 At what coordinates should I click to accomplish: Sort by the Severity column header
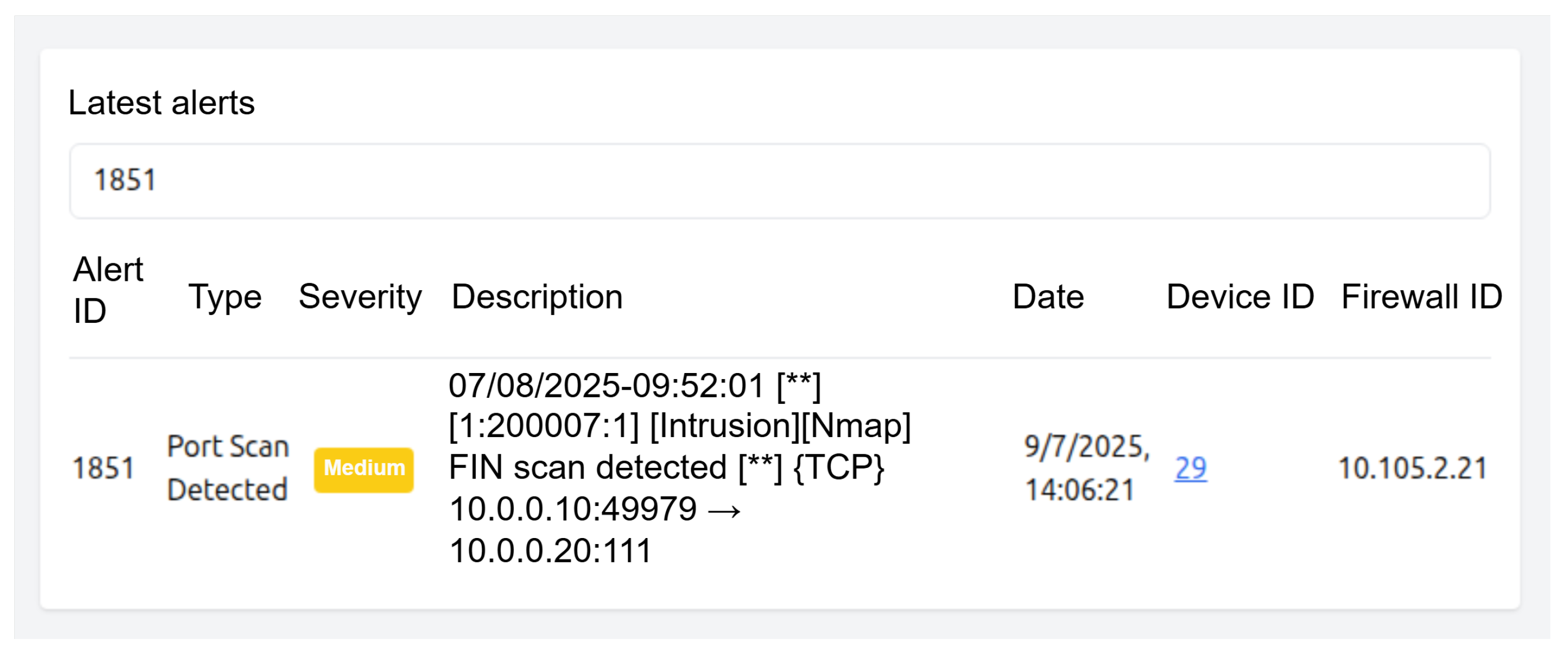[x=360, y=297]
